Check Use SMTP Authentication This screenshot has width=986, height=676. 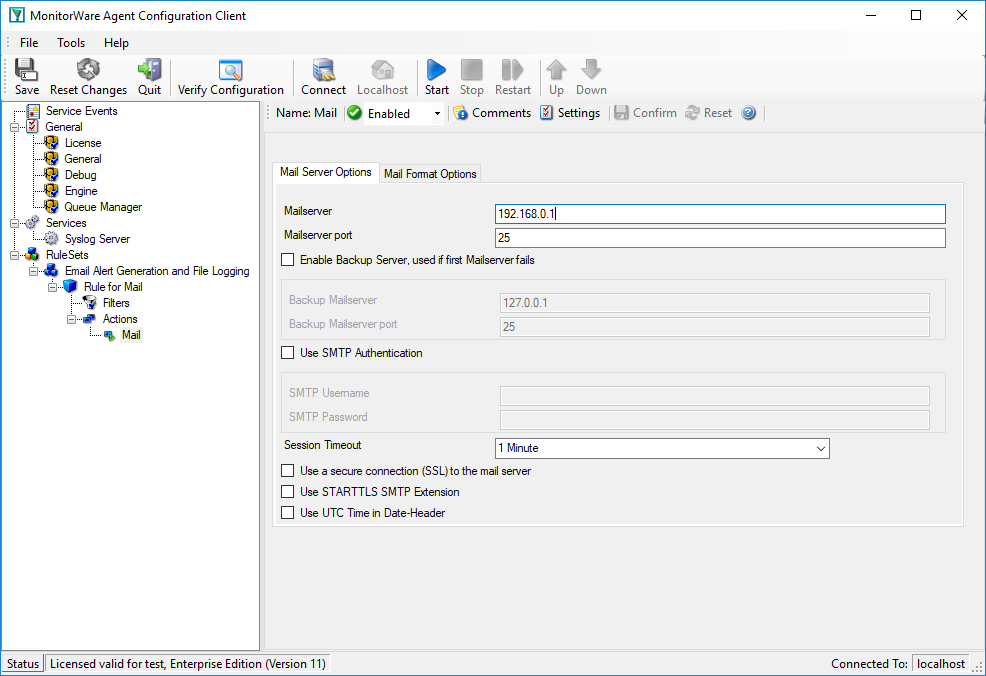pos(287,353)
